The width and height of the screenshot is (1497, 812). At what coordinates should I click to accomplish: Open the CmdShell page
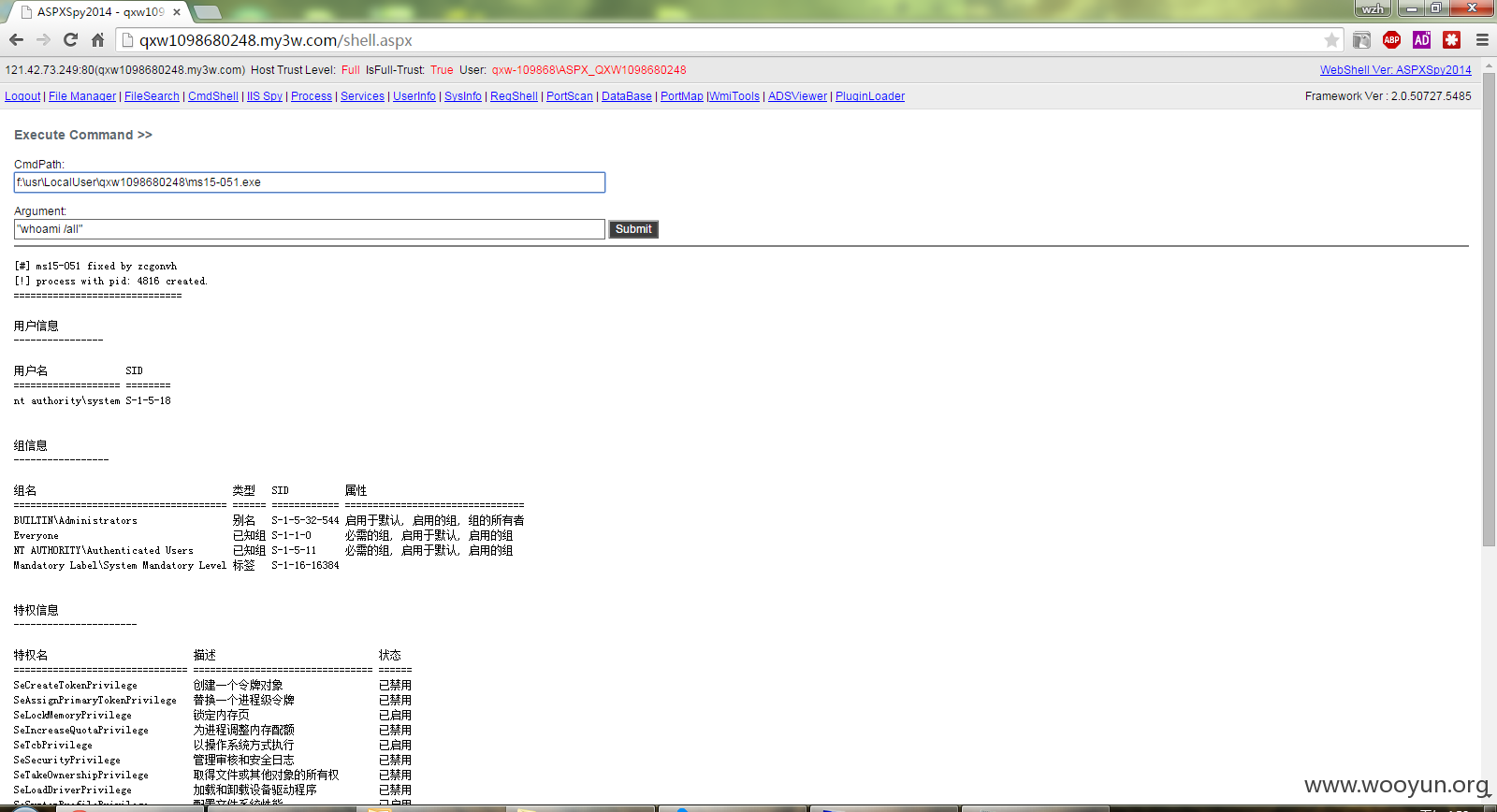pyautogui.click(x=213, y=96)
